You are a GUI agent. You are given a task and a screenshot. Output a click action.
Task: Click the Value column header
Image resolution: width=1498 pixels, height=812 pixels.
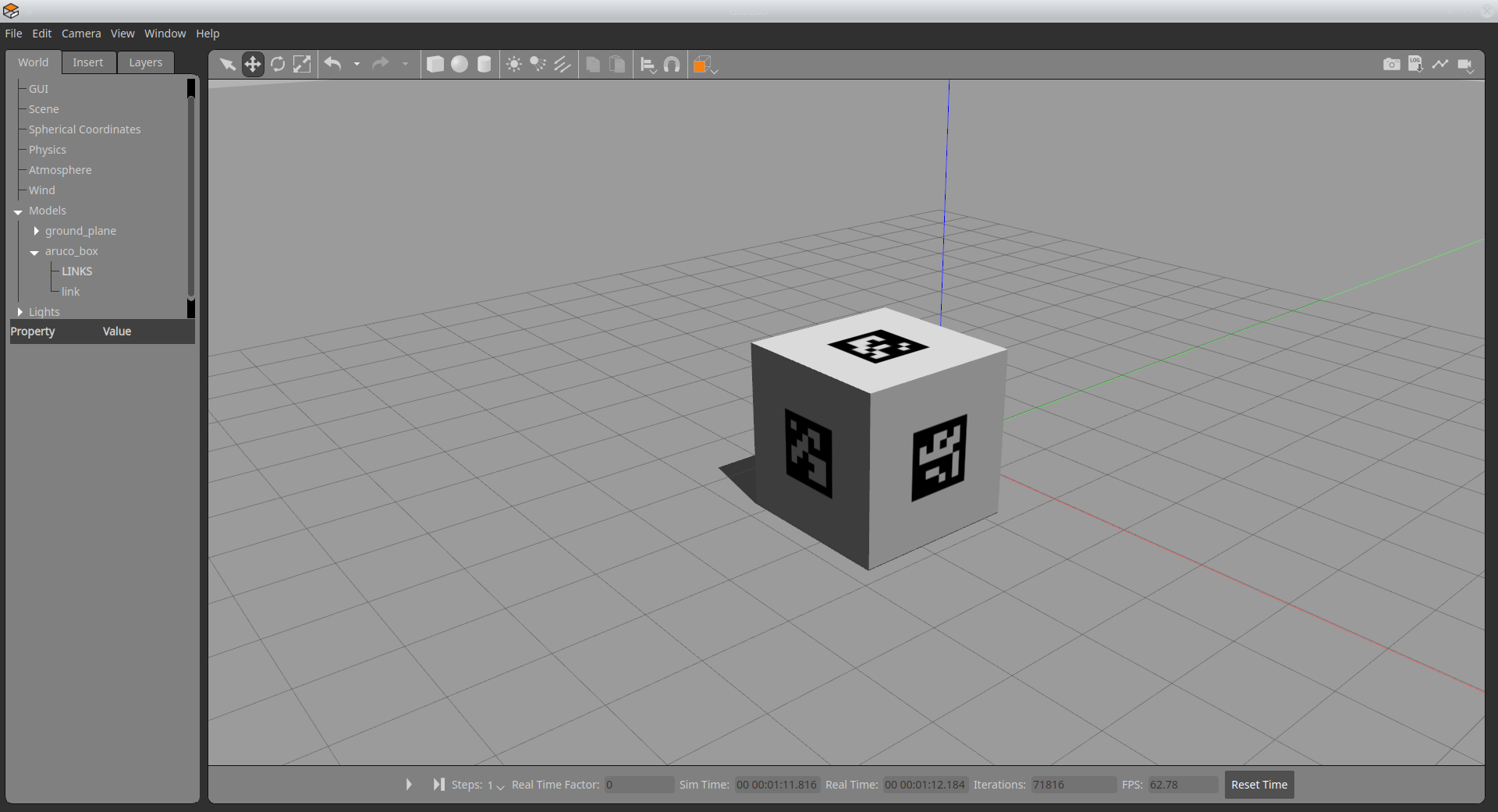117,332
